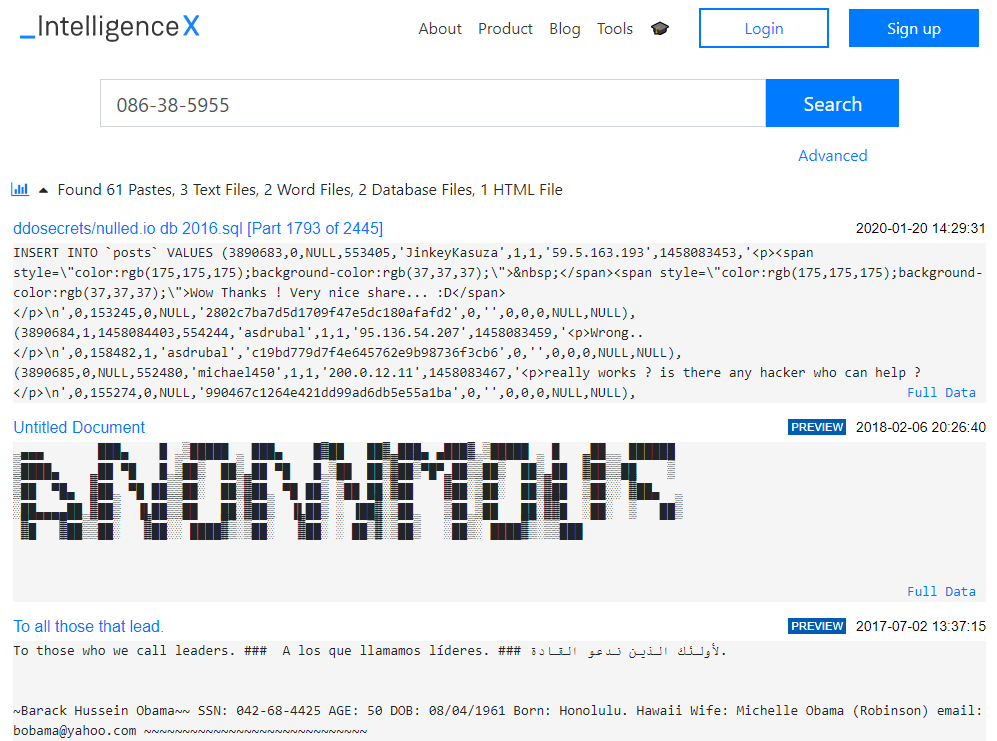Open the ddosecrets/nulled.io db 2016.sql result
This screenshot has width=997, height=741.
pyautogui.click(x=198, y=228)
